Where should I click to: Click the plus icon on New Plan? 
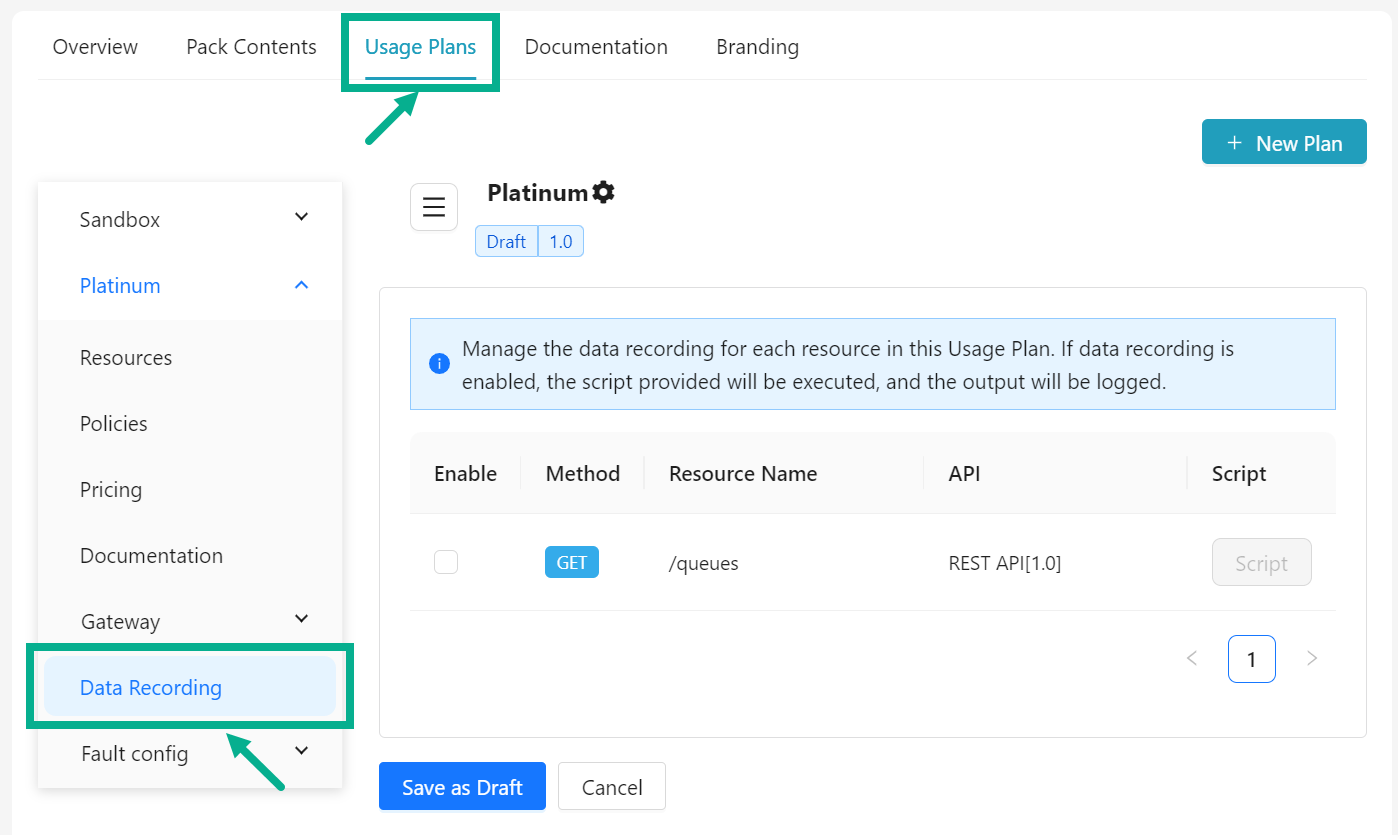tap(1234, 142)
